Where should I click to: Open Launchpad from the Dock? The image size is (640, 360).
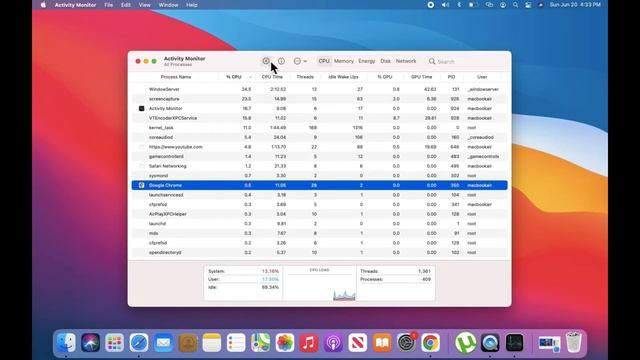point(115,342)
